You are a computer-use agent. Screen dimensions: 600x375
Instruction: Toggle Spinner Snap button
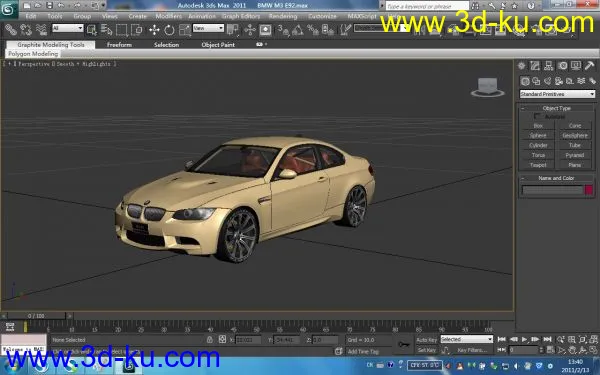click(328, 29)
